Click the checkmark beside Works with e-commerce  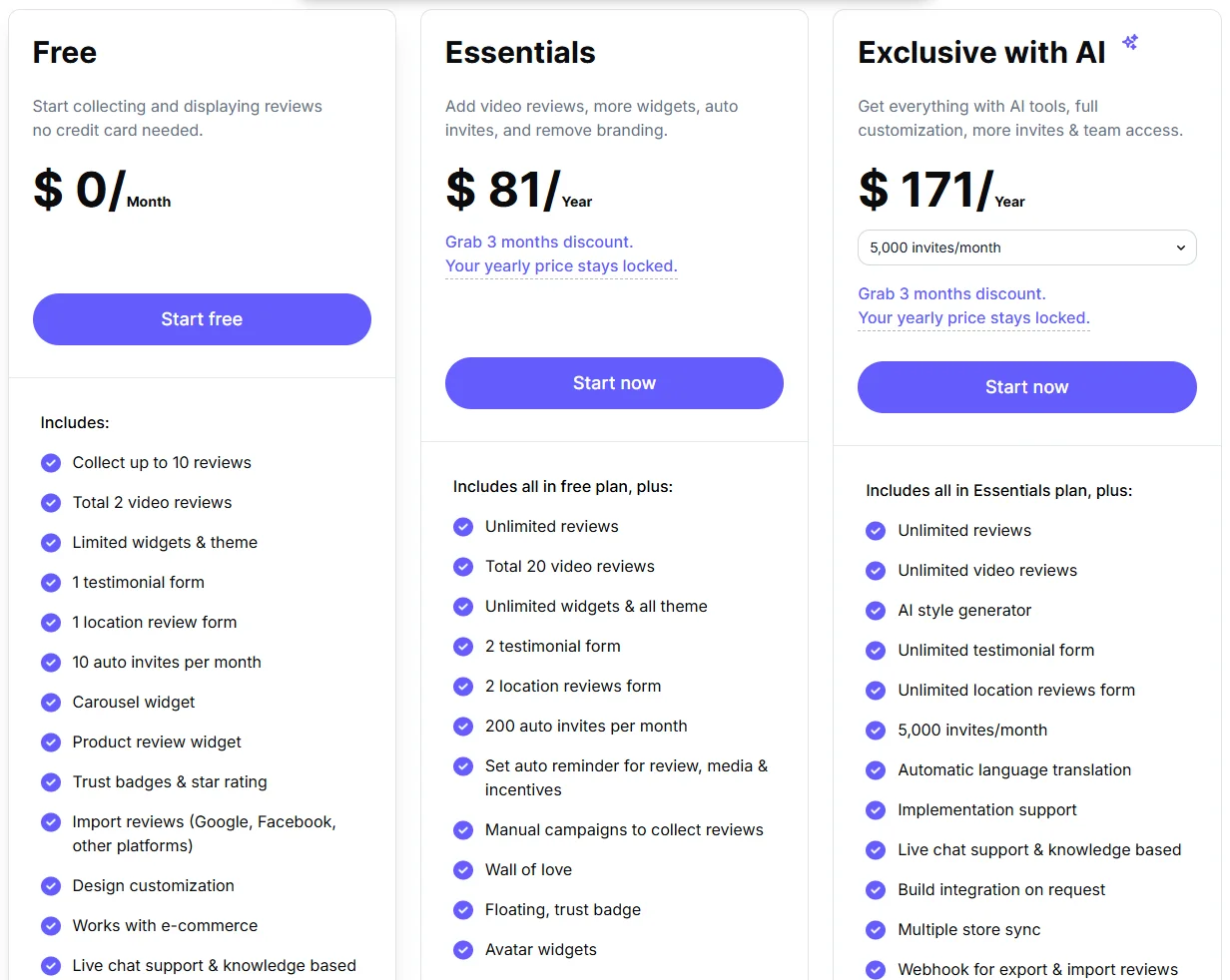(51, 926)
